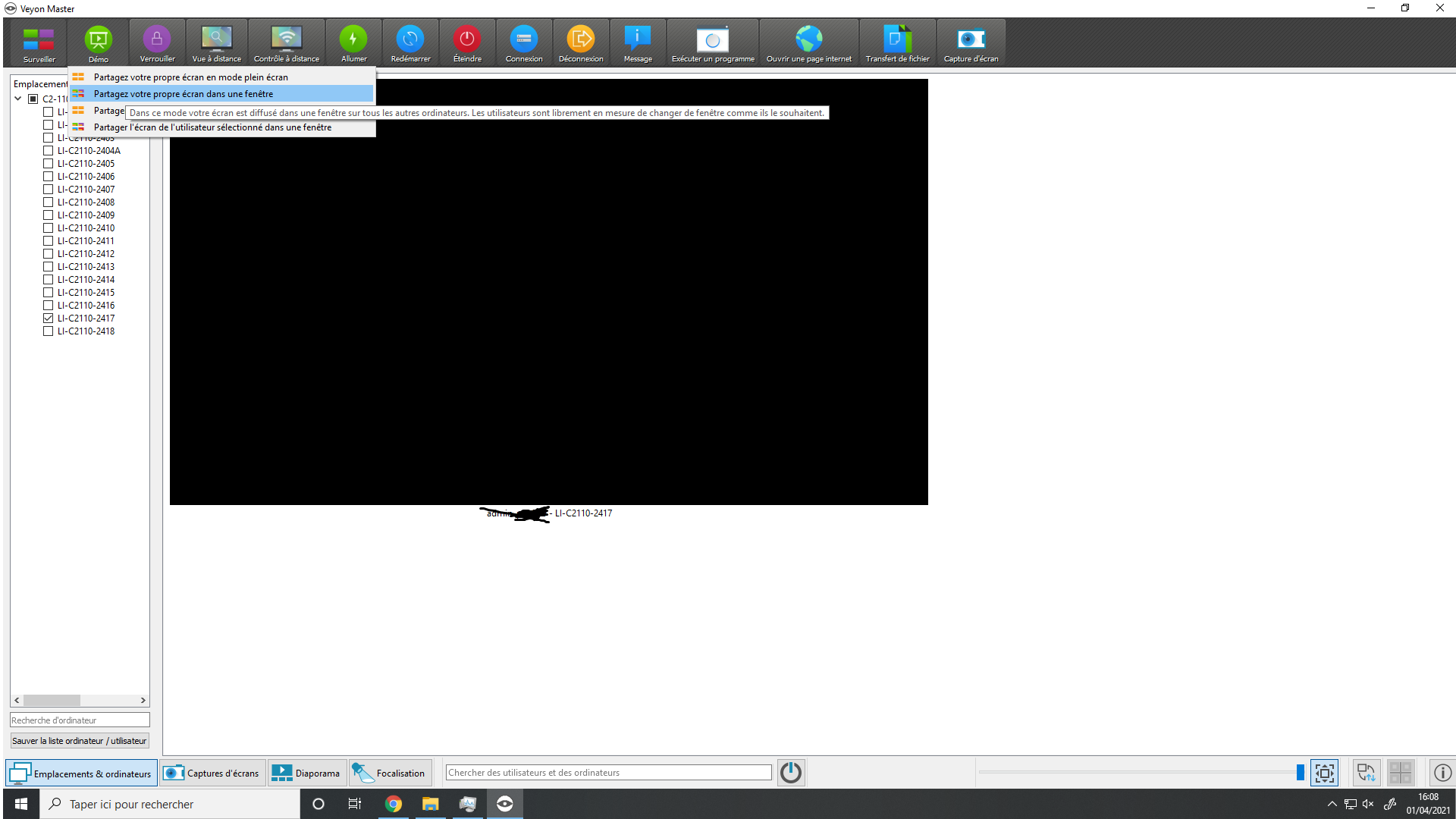Uncheck the LI-C2110-2417 computer checkbox

coord(48,318)
